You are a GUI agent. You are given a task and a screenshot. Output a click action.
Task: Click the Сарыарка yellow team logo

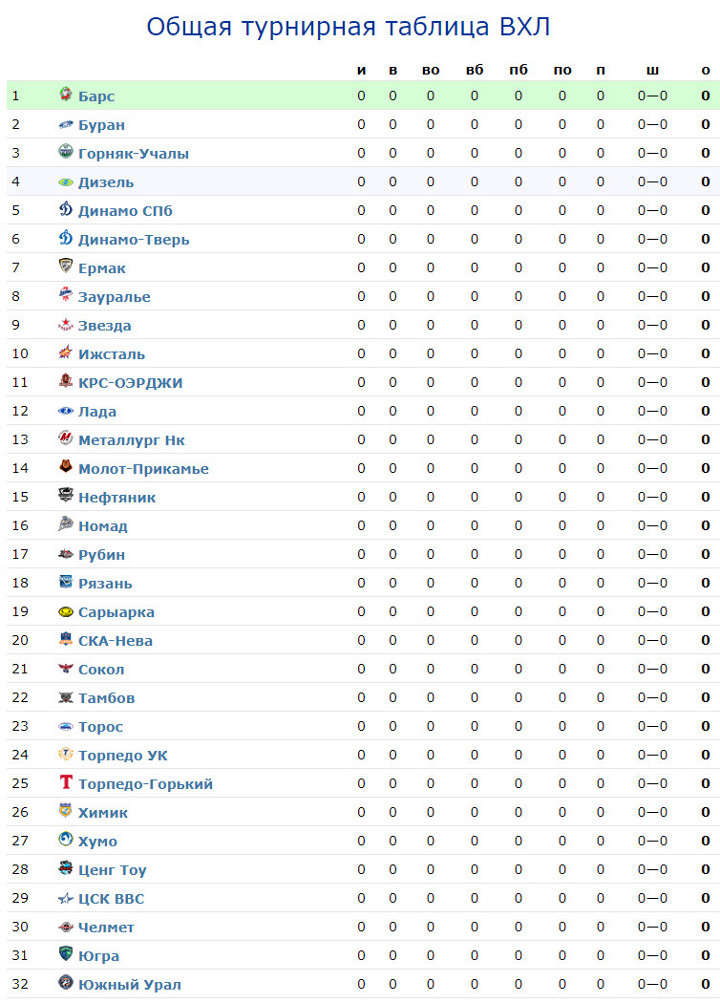coord(66,611)
